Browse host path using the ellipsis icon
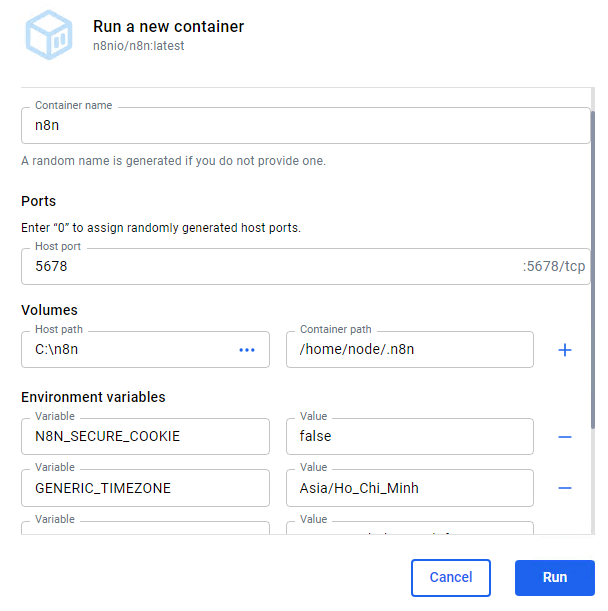Image resolution: width=608 pixels, height=611 pixels. 247,350
